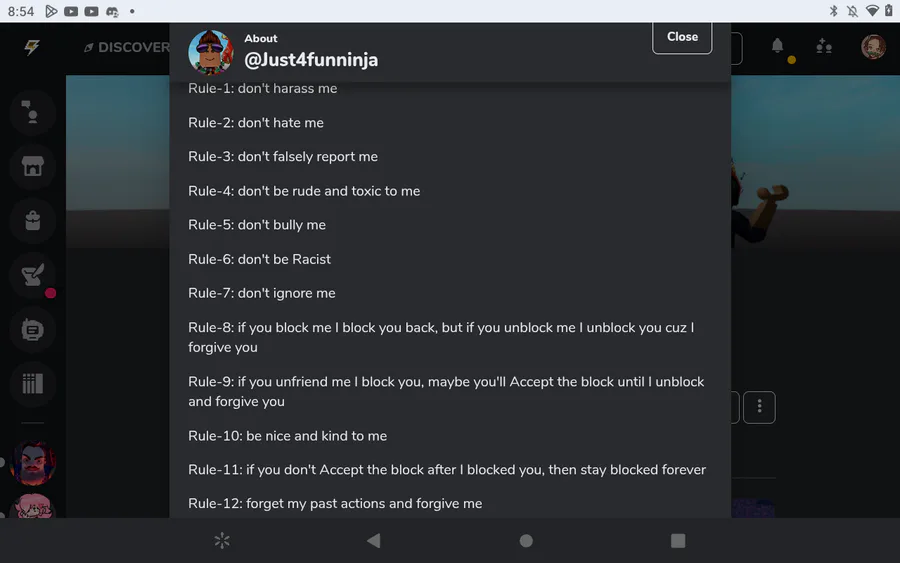Open the Discover tab
Image resolution: width=900 pixels, height=563 pixels.
click(126, 47)
